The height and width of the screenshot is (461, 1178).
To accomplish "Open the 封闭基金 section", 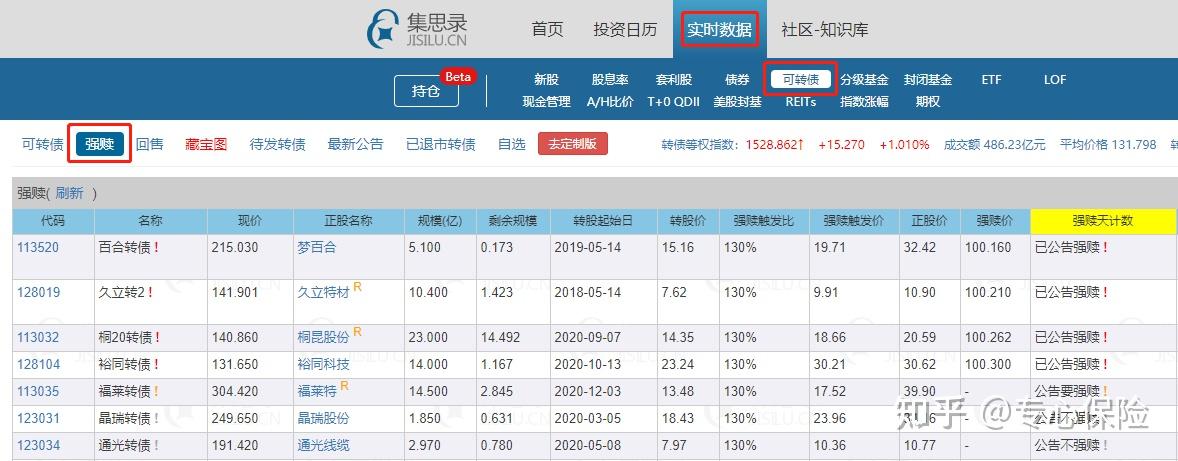I will tap(928, 80).
